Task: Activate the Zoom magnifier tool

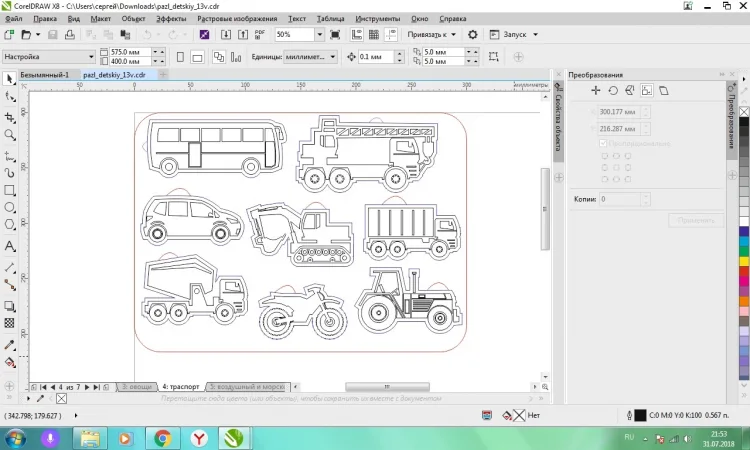Action: [10, 135]
